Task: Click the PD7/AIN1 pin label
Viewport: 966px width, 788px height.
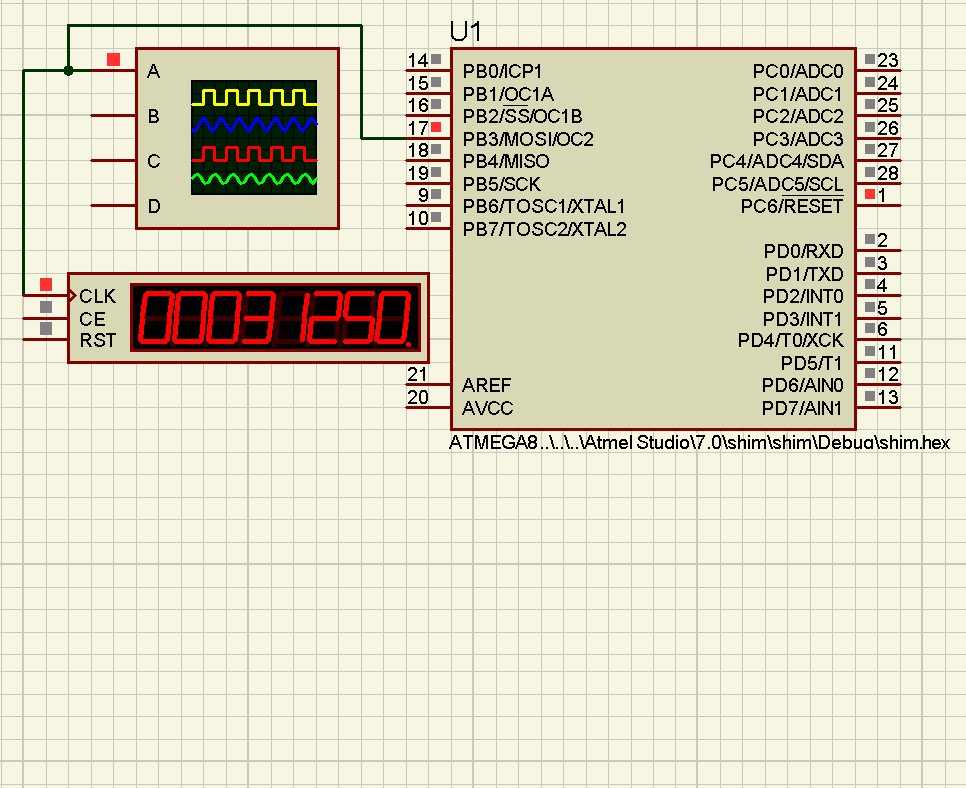Action: click(802, 408)
